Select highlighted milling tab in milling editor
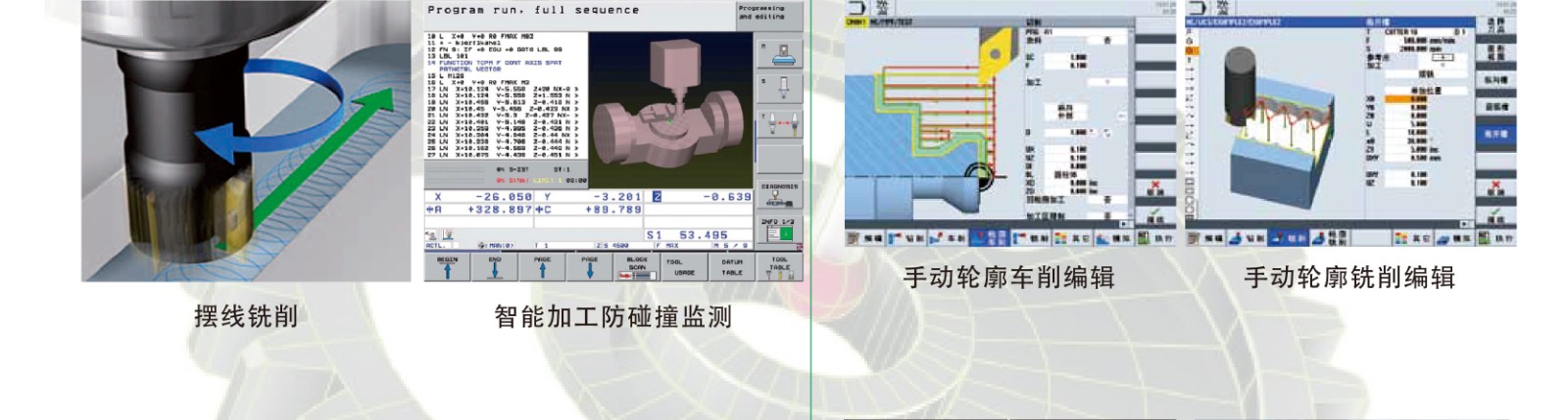Screen dimensions: 1568x420 click(1290, 238)
